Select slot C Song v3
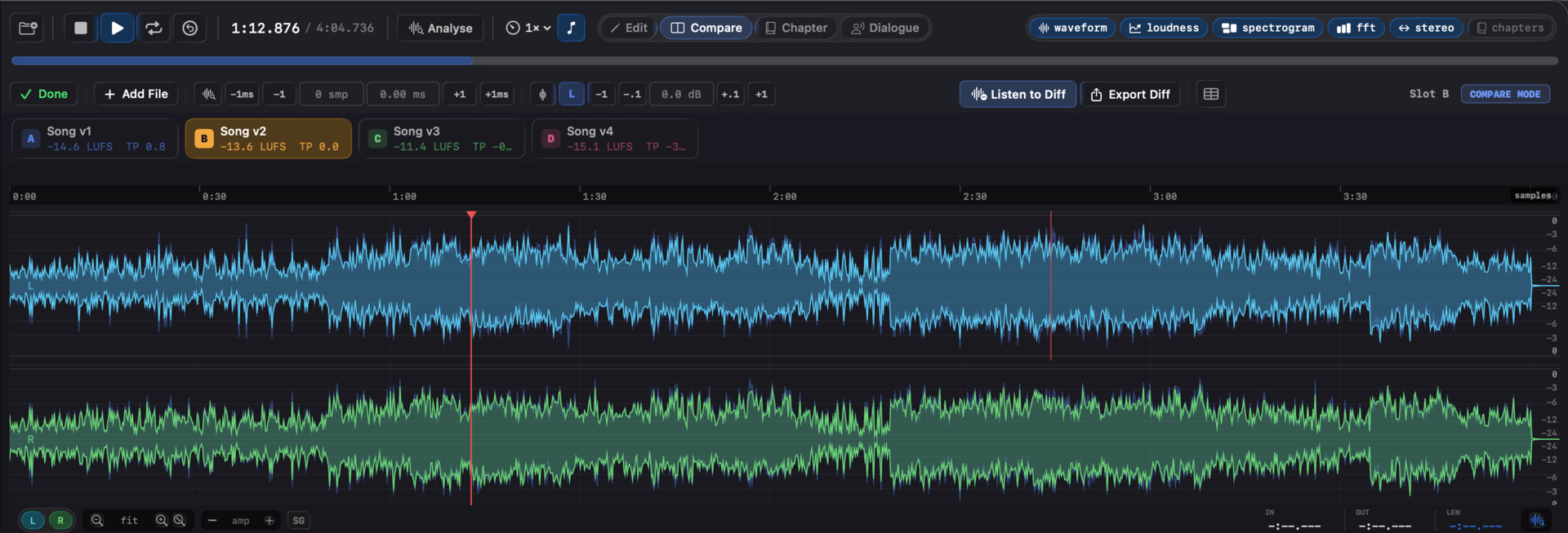Image resolution: width=1568 pixels, height=533 pixels. pyautogui.click(x=442, y=139)
